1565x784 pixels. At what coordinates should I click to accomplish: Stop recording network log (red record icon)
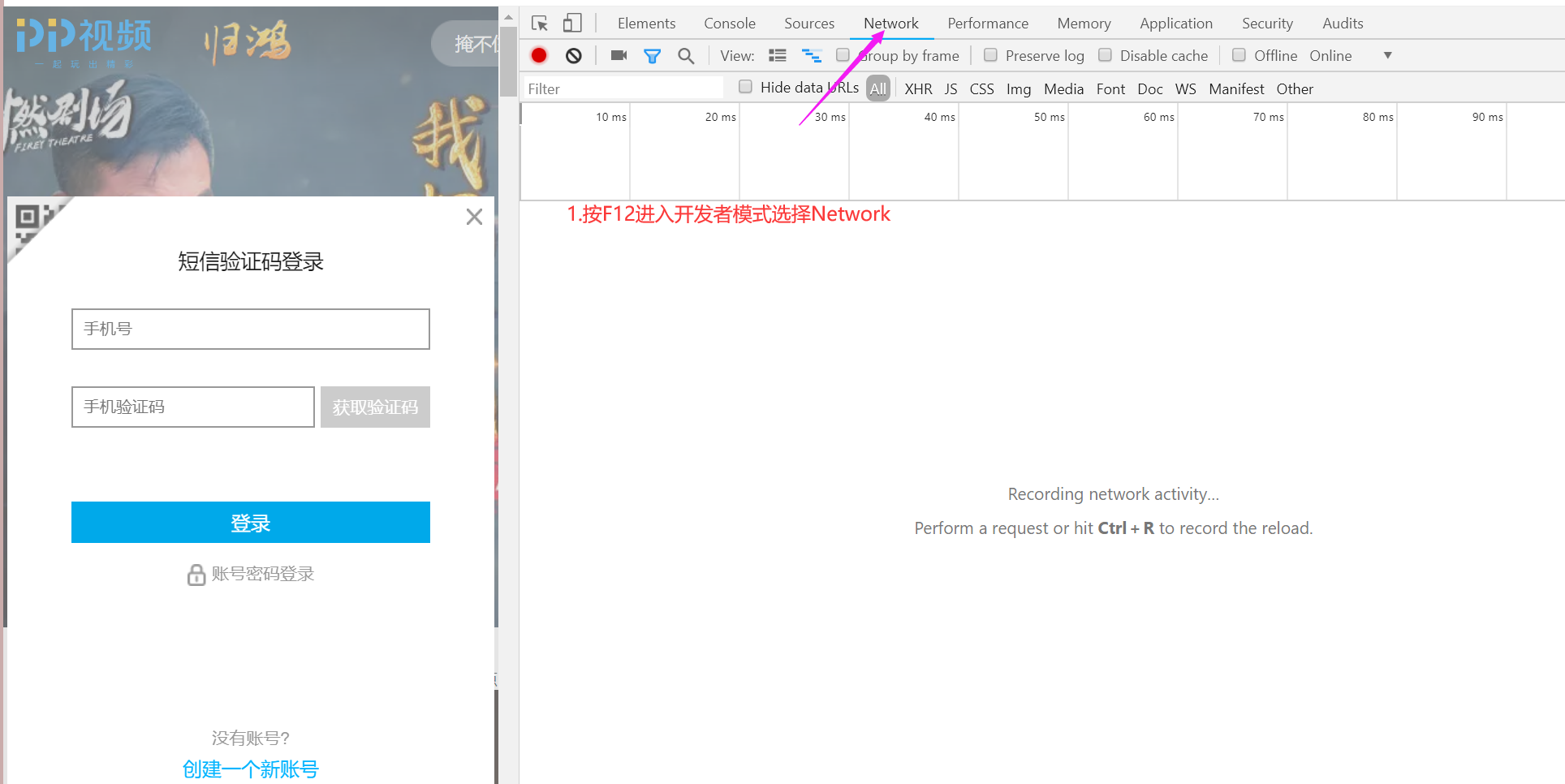[538, 55]
